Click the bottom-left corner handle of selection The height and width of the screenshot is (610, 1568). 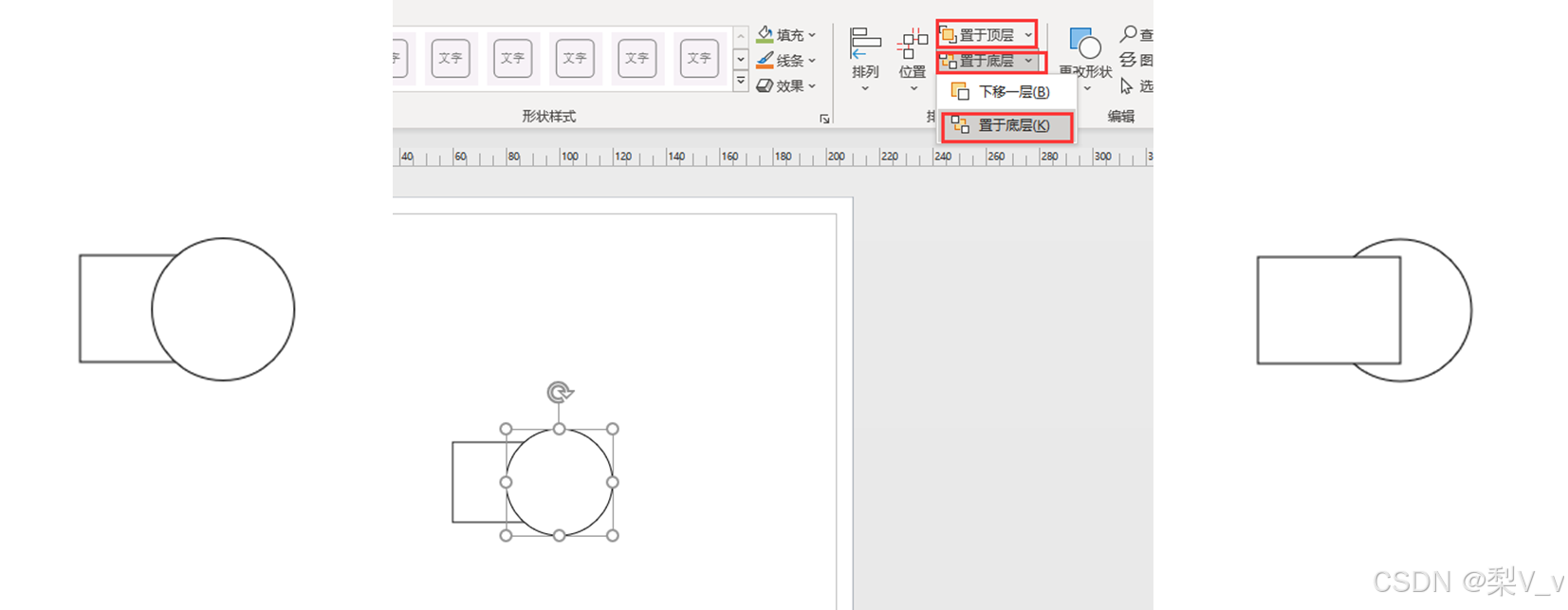[506, 535]
